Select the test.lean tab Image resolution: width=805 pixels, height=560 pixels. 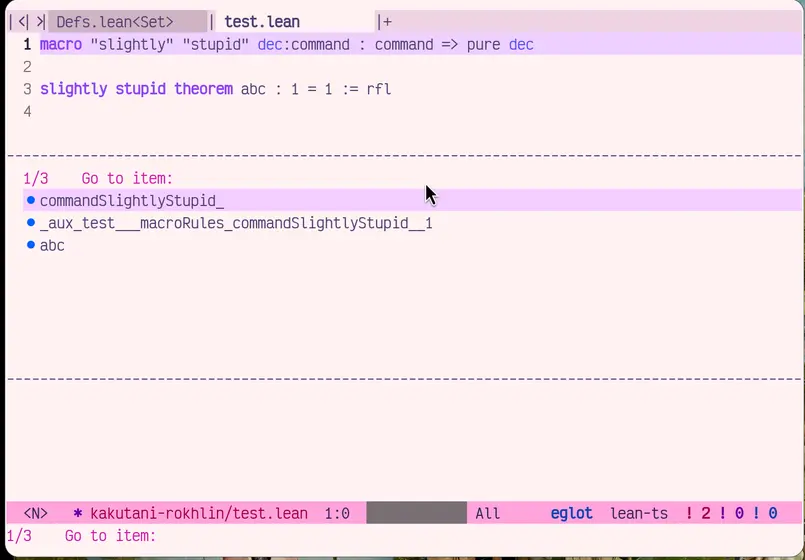click(x=261, y=21)
